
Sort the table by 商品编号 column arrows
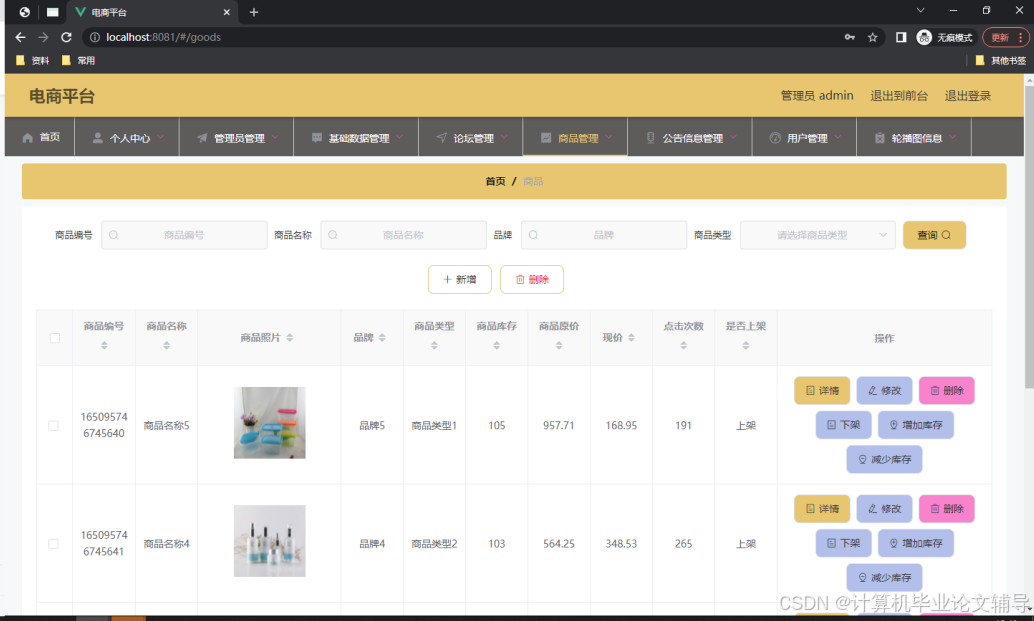click(104, 345)
